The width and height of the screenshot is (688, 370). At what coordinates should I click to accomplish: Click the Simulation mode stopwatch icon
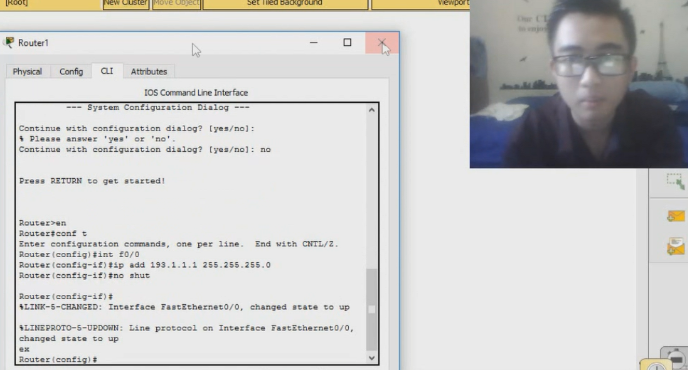(x=676, y=358)
